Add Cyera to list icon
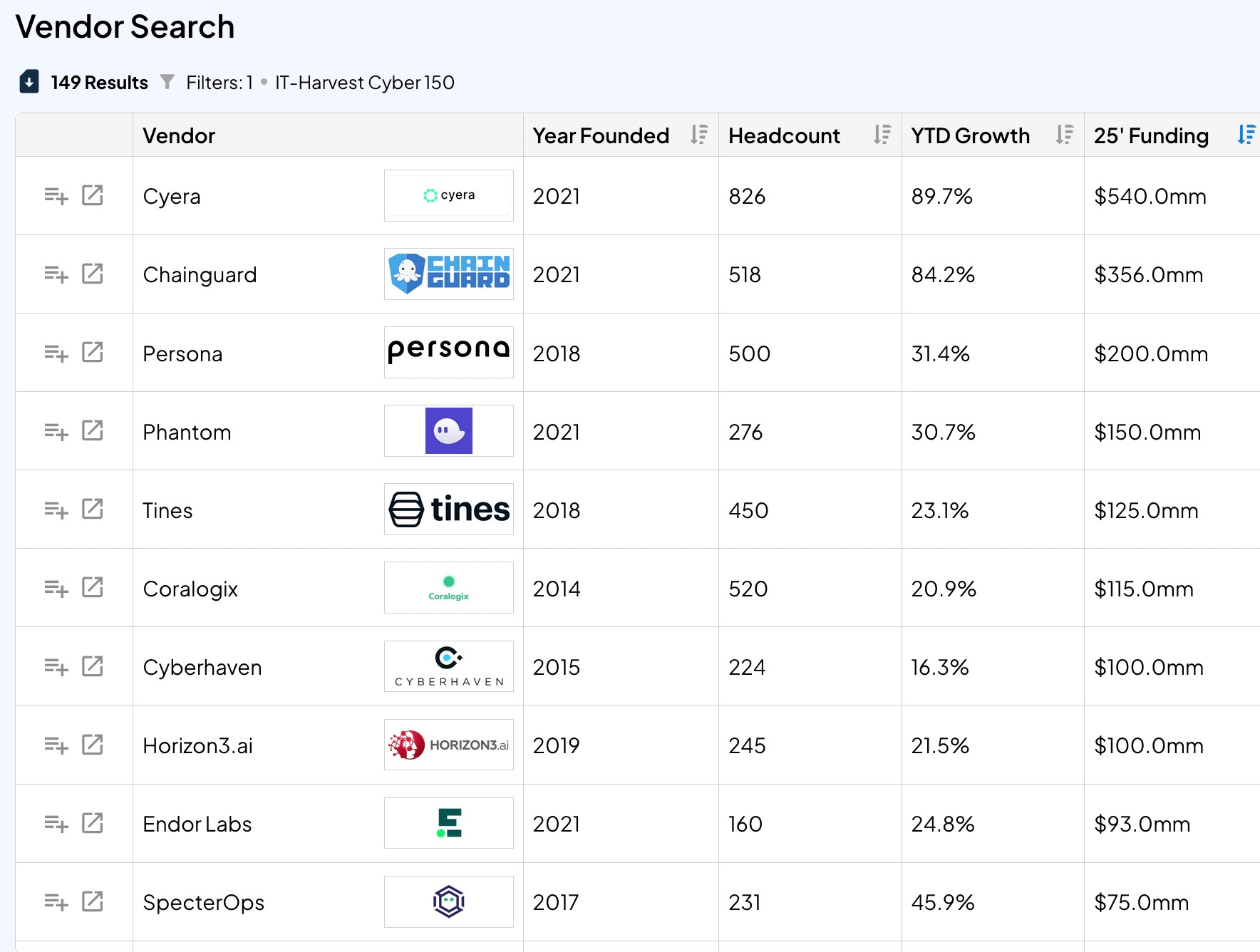 [56, 196]
